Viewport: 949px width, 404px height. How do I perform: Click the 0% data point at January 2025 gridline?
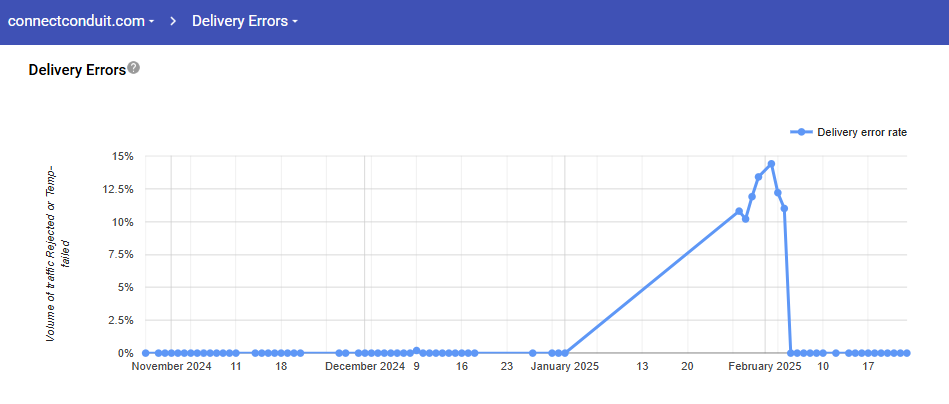pos(565,353)
